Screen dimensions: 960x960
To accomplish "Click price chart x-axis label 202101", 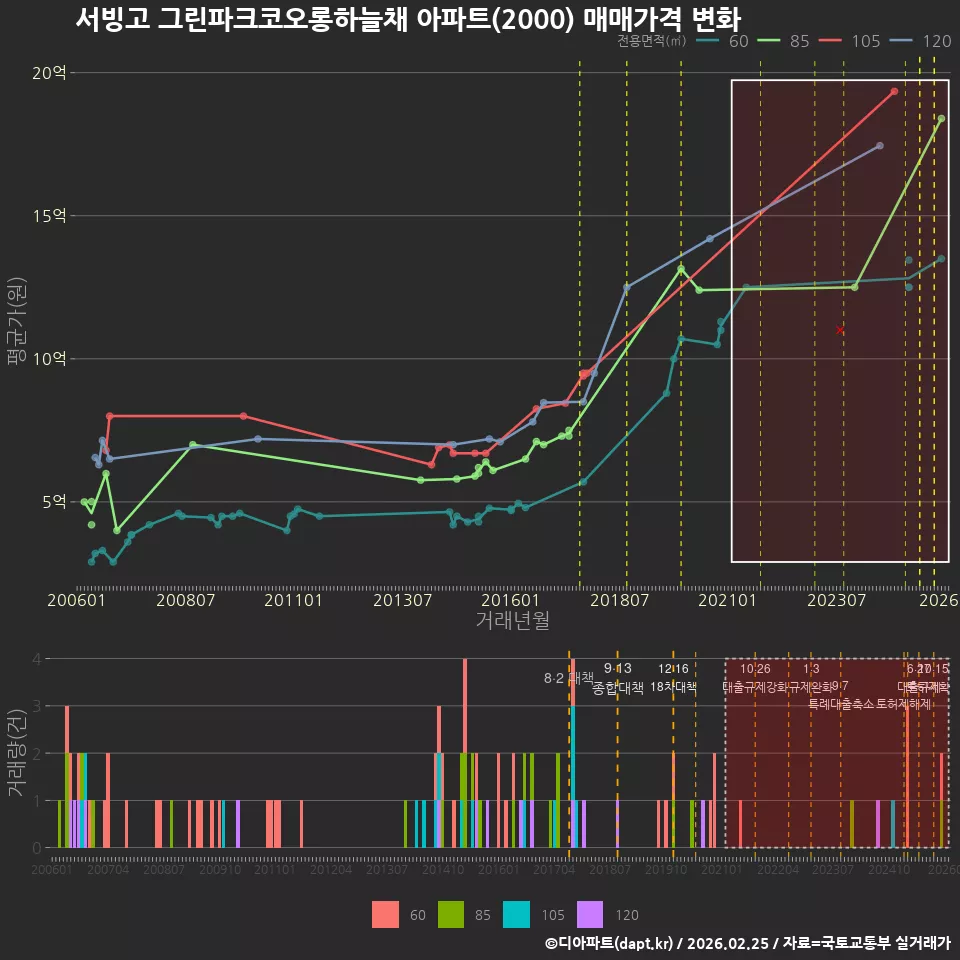I will tap(727, 600).
